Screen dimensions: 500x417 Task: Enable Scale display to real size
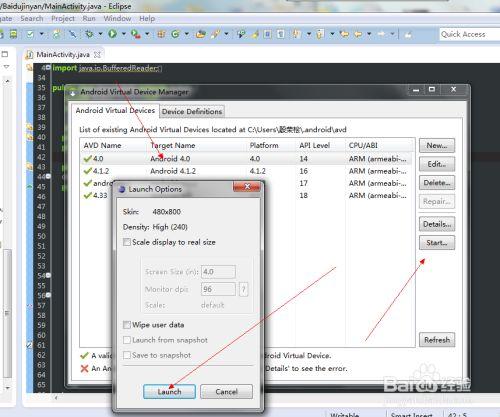127,242
